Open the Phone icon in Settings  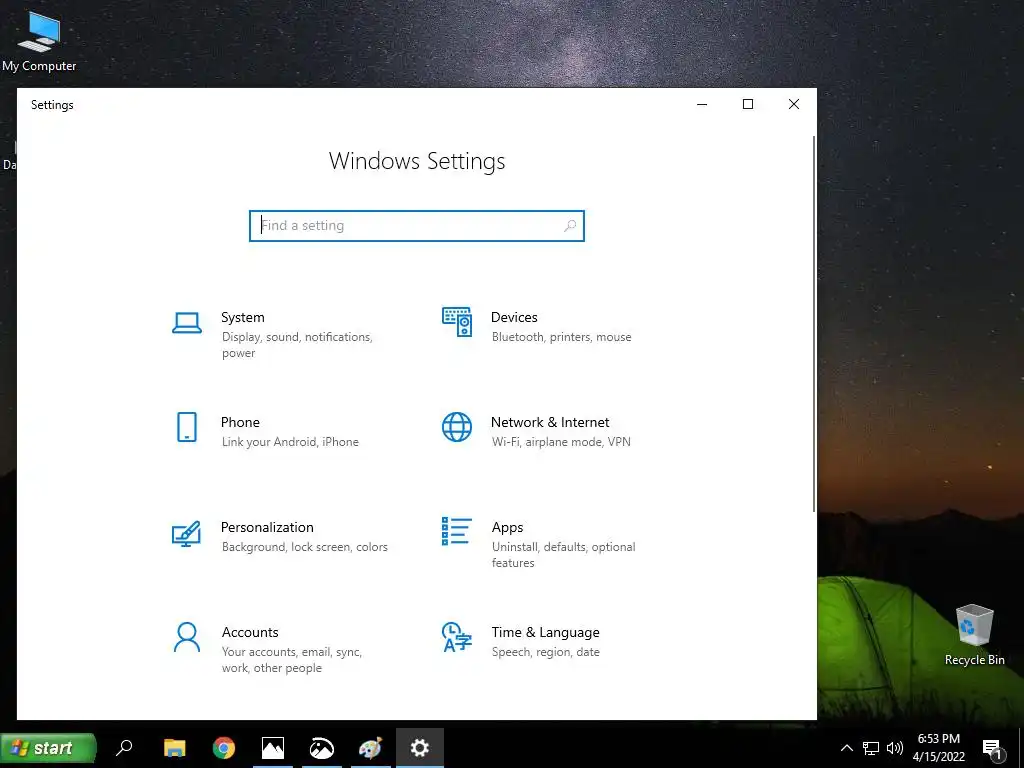point(187,427)
